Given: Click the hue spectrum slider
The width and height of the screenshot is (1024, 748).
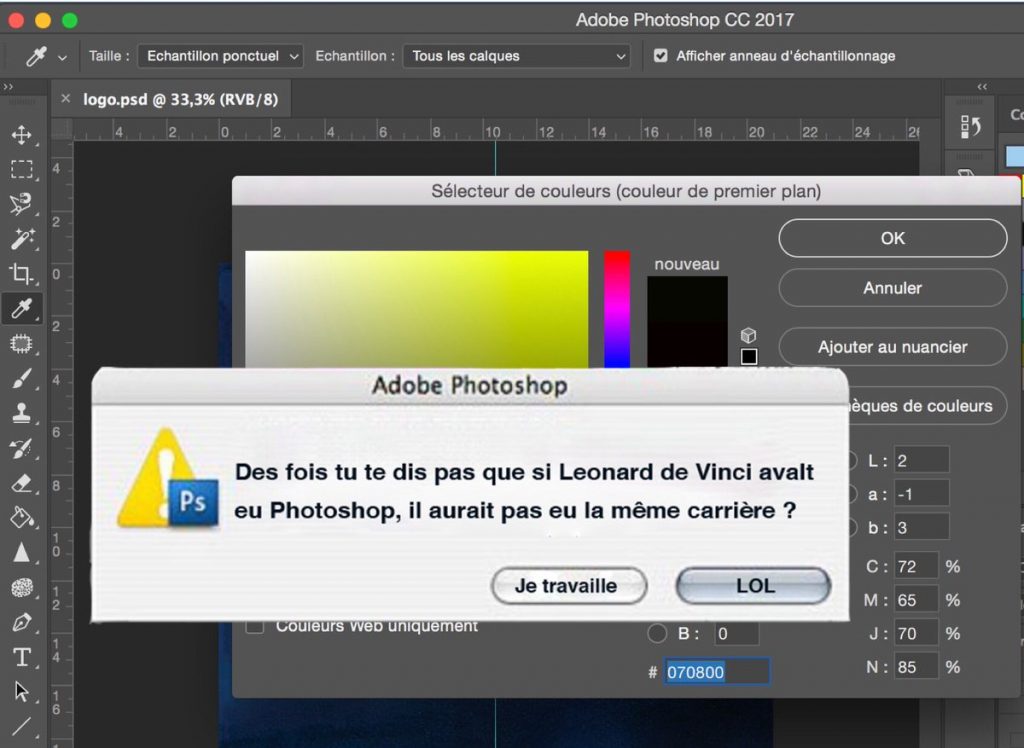Looking at the screenshot, I should (x=617, y=309).
